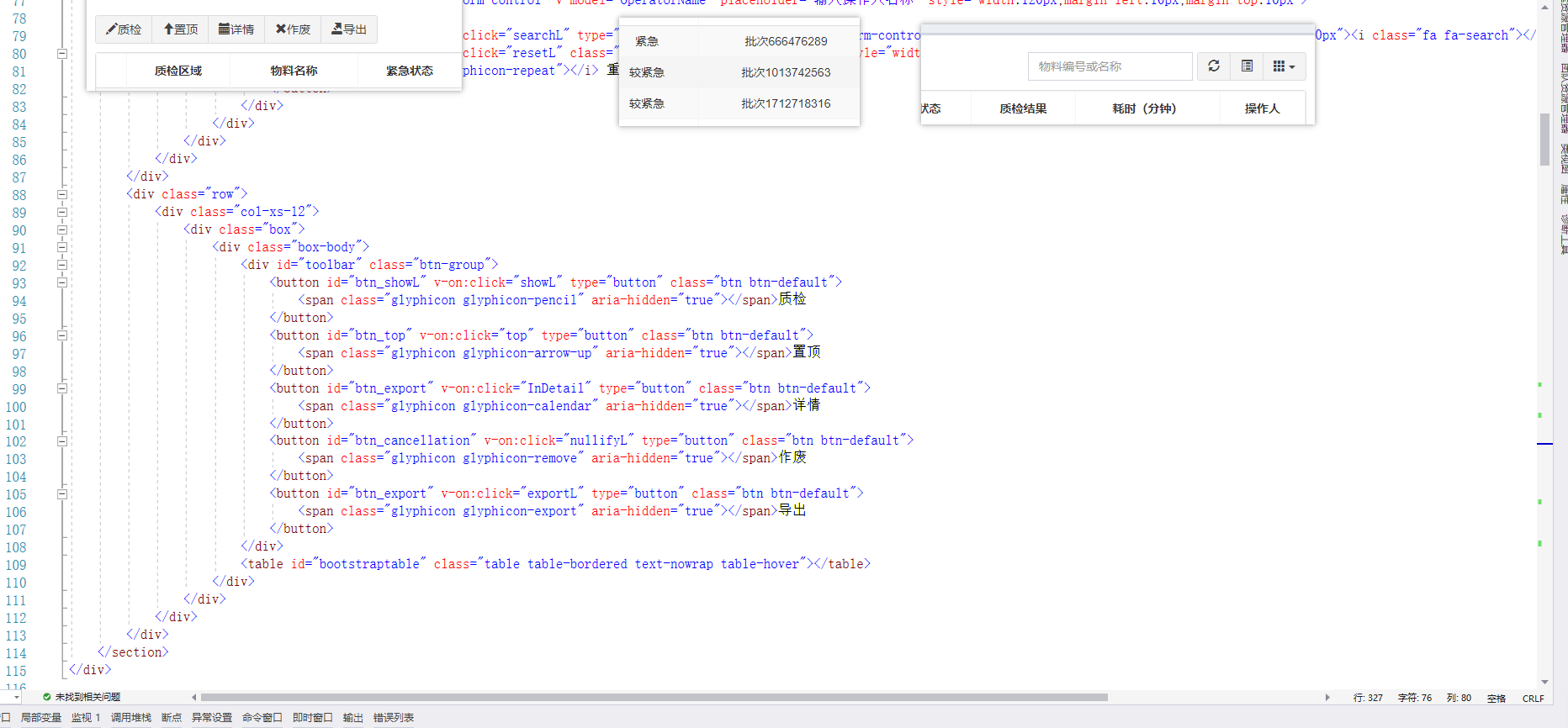Open the zoom level dropdown at bottom left
The height and width of the screenshot is (728, 1568).
click(x=14, y=697)
